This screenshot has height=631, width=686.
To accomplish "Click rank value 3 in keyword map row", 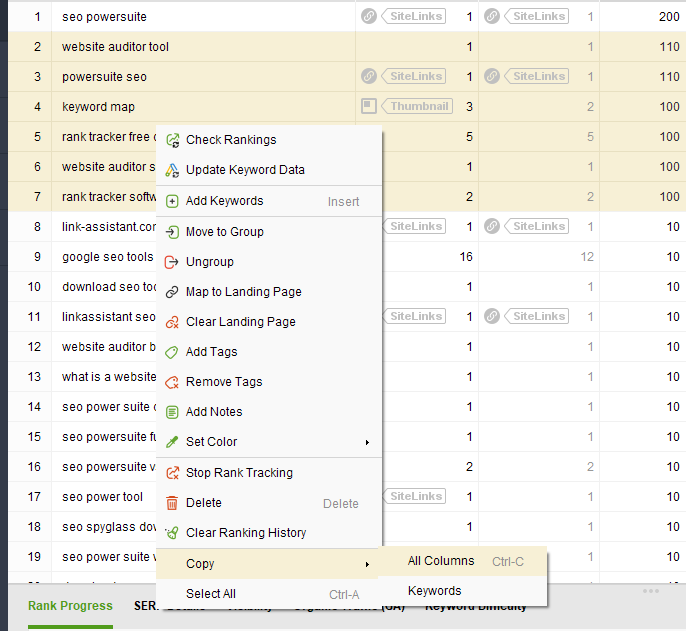I will (469, 107).
